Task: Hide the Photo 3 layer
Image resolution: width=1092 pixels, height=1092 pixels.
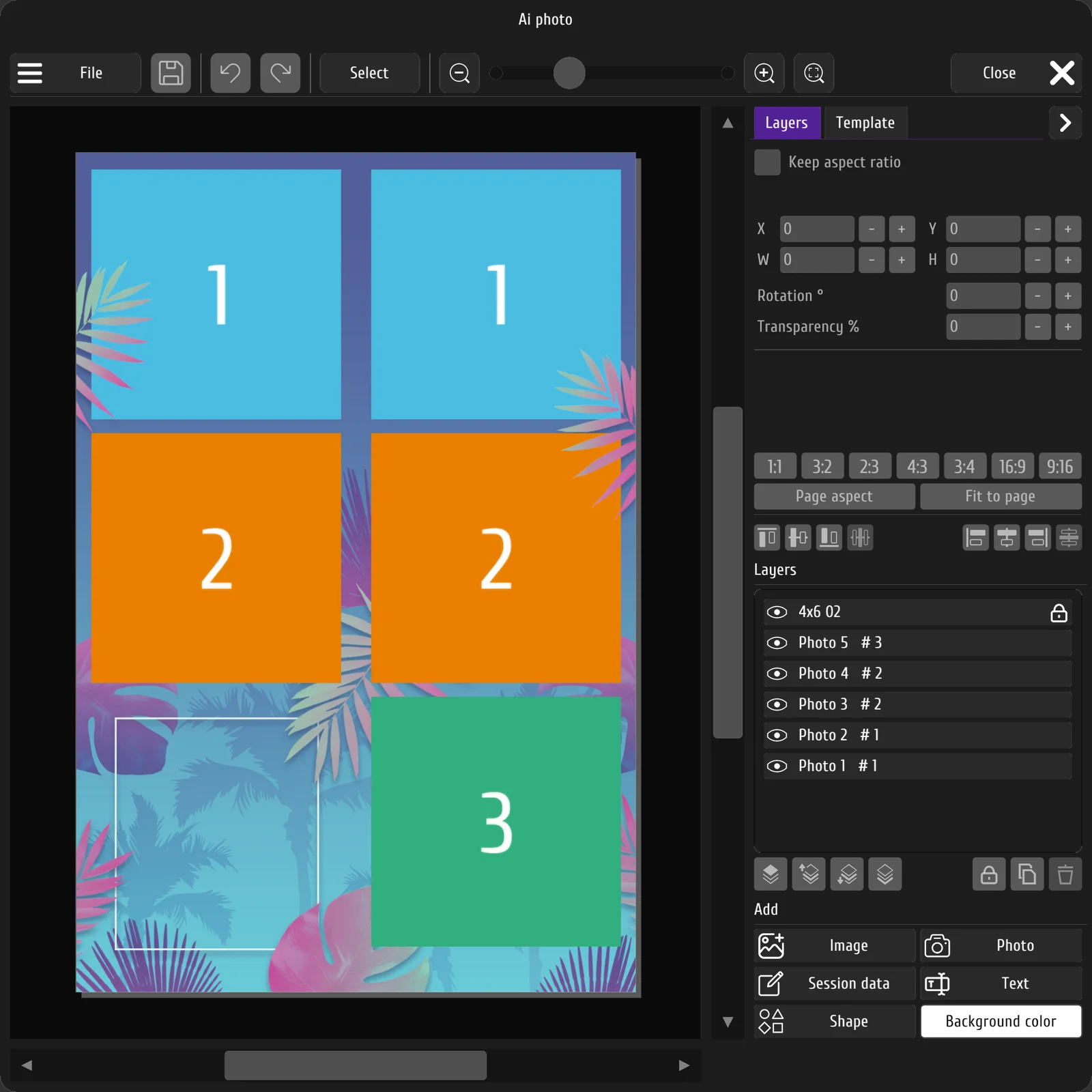Action: coord(777,704)
